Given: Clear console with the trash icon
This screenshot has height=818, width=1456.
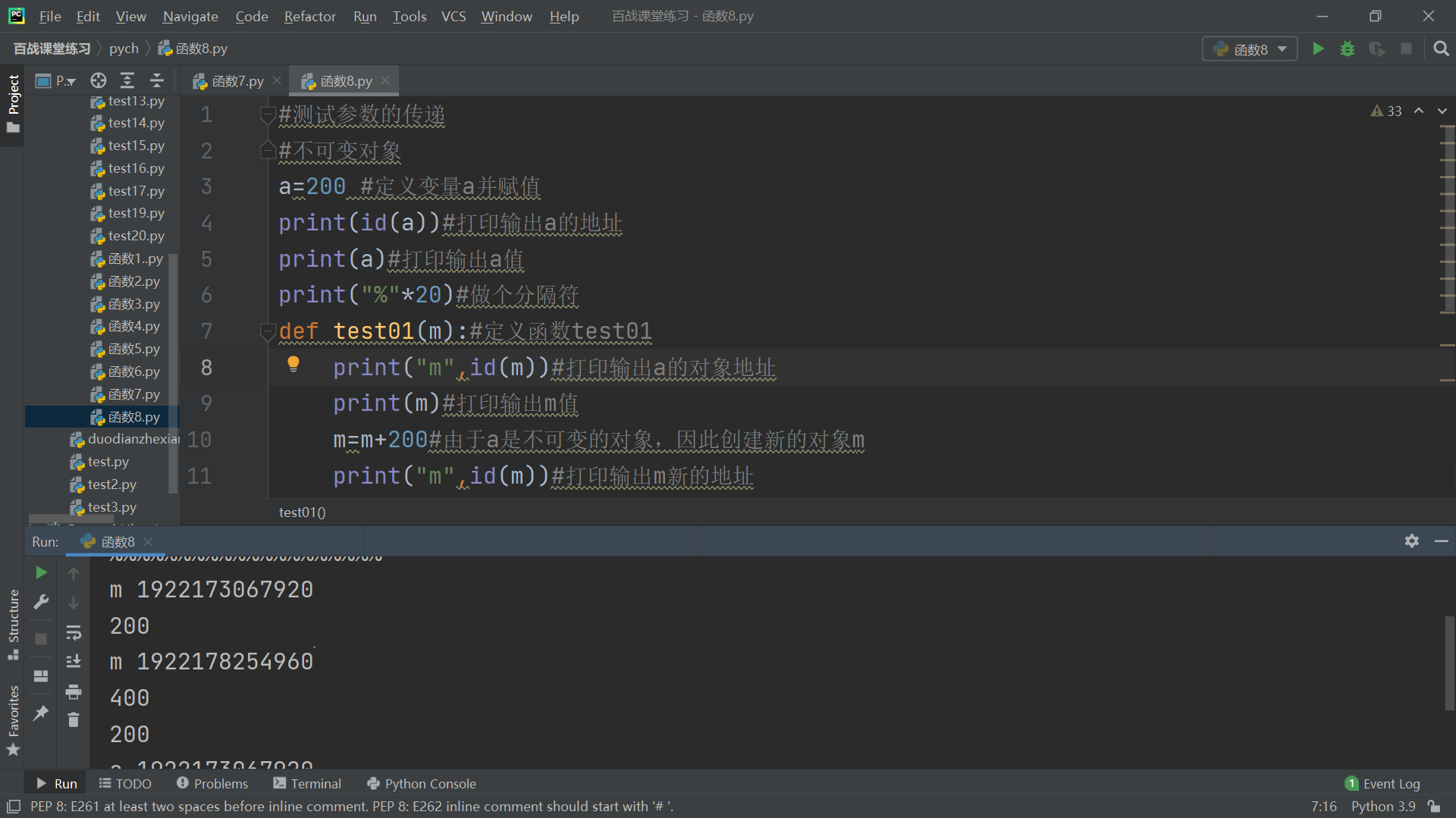Looking at the screenshot, I should pos(74,719).
